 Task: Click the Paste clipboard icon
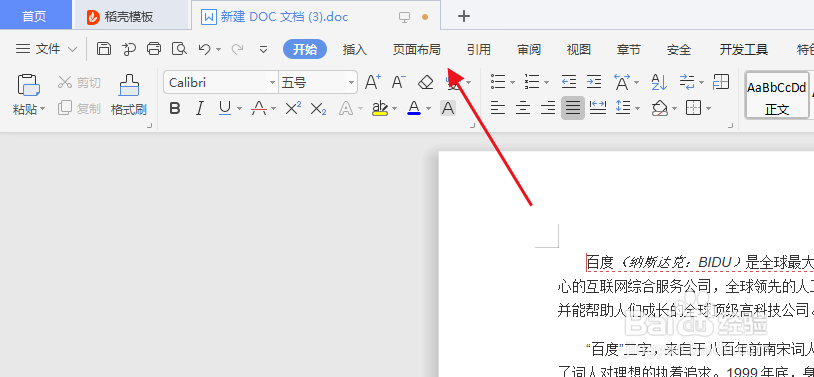click(x=29, y=84)
